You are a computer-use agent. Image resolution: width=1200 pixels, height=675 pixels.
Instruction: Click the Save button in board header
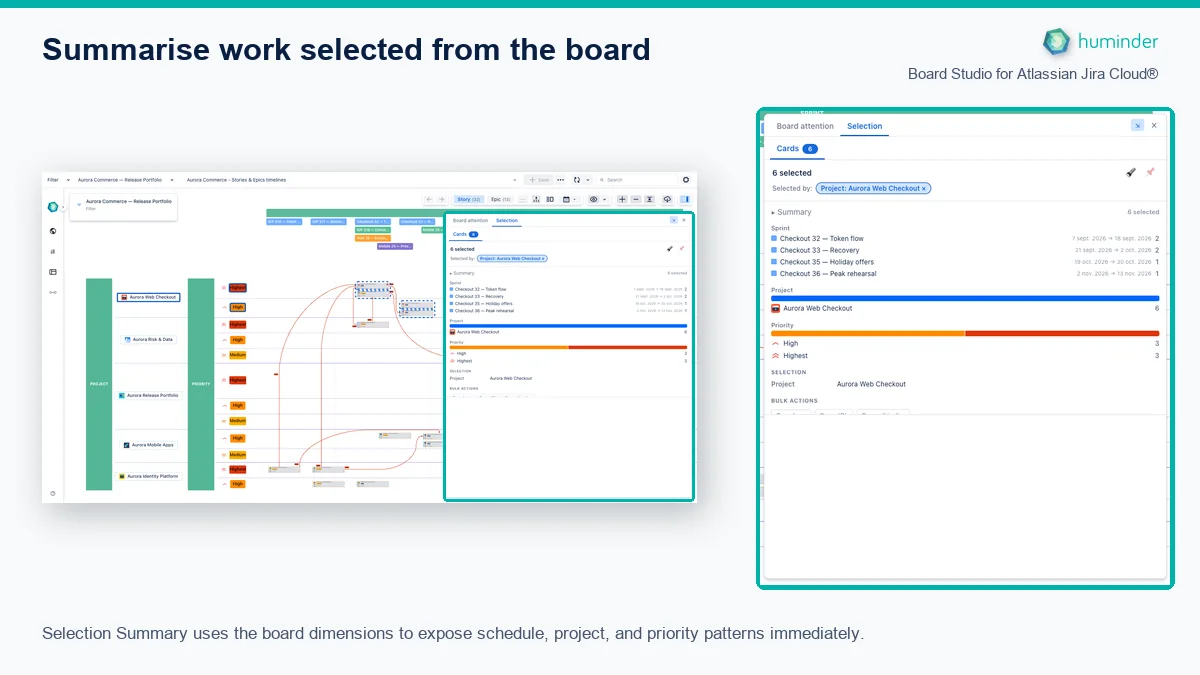coord(540,180)
